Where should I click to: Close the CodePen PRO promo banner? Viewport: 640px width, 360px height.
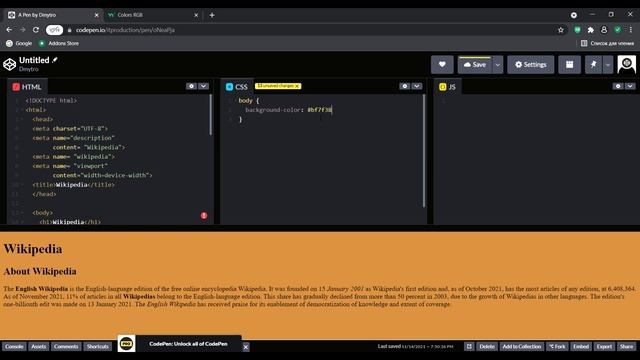(246, 347)
